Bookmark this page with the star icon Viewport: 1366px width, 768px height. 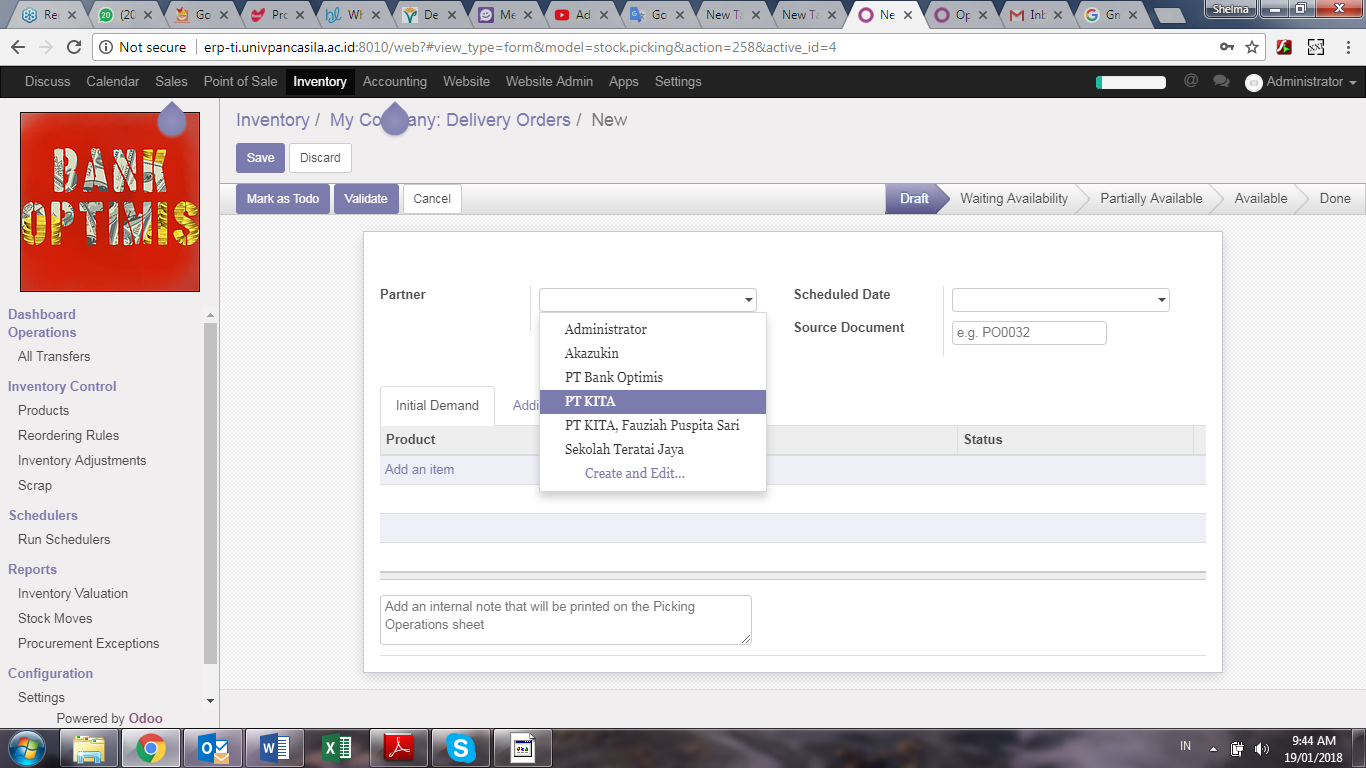tap(1252, 47)
